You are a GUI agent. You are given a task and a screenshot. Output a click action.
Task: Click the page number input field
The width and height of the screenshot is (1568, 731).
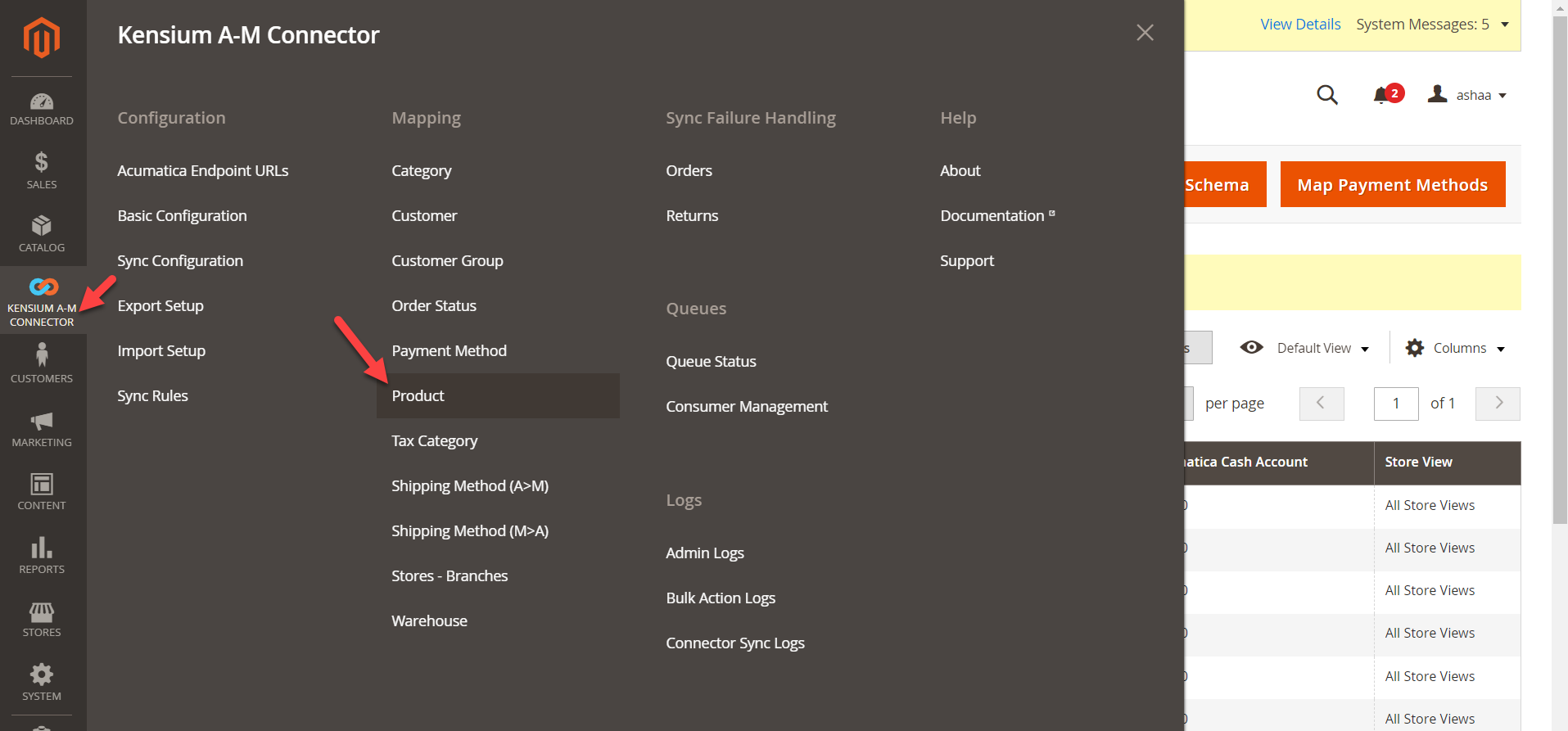(x=1396, y=403)
